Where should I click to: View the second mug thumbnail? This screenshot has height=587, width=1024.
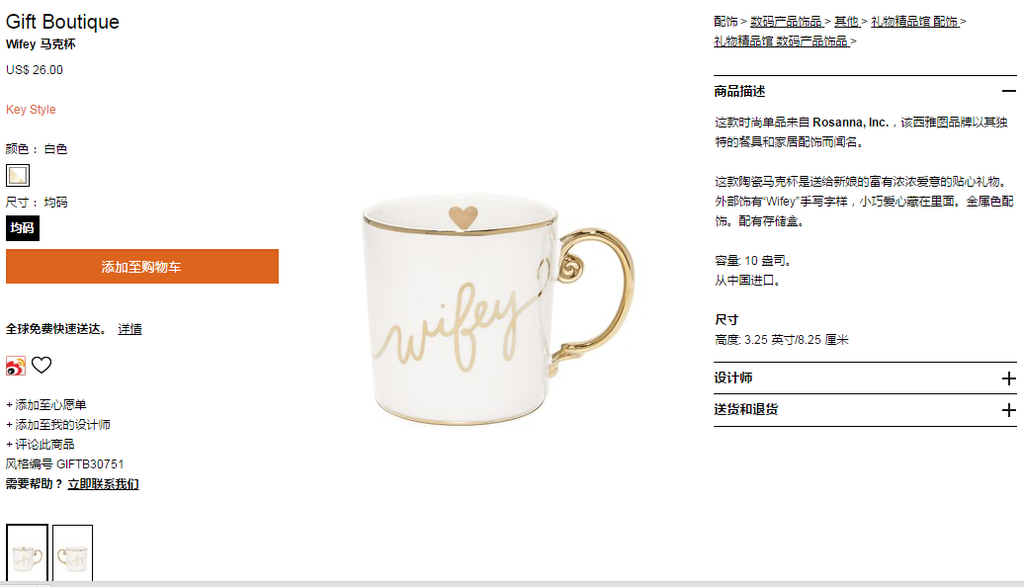(72, 552)
